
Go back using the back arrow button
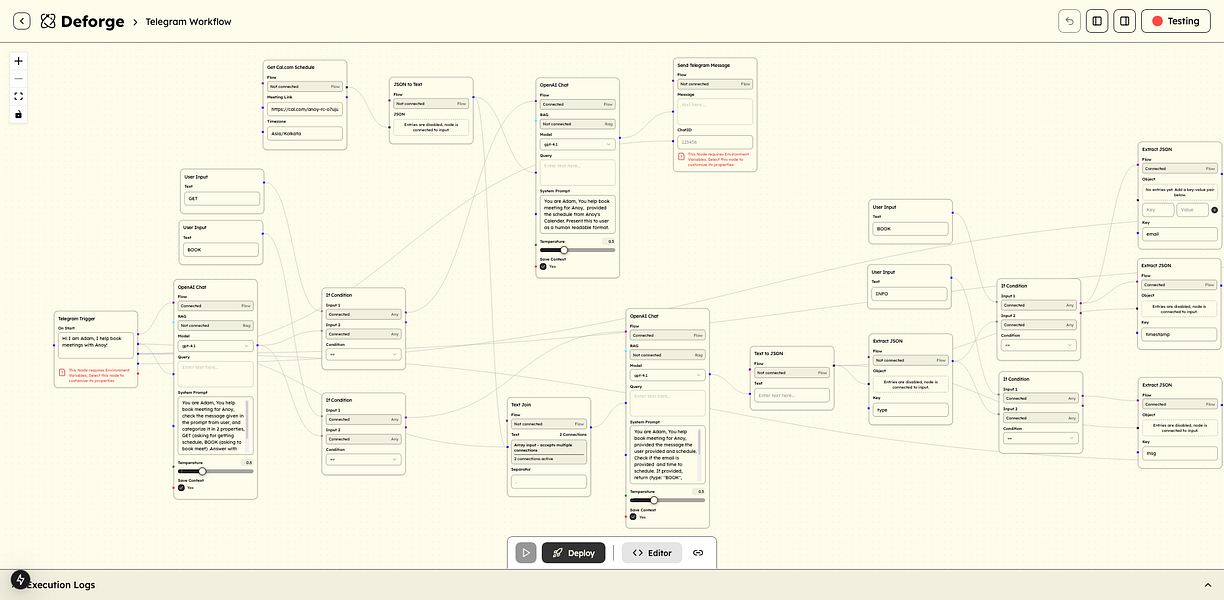[21, 21]
